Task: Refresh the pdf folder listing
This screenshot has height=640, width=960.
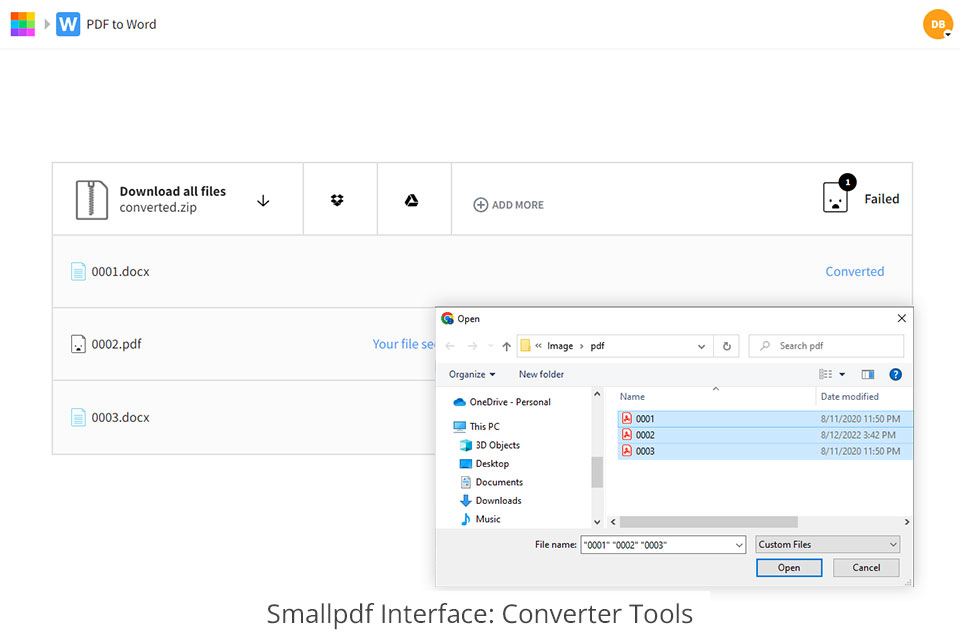Action: pos(727,346)
